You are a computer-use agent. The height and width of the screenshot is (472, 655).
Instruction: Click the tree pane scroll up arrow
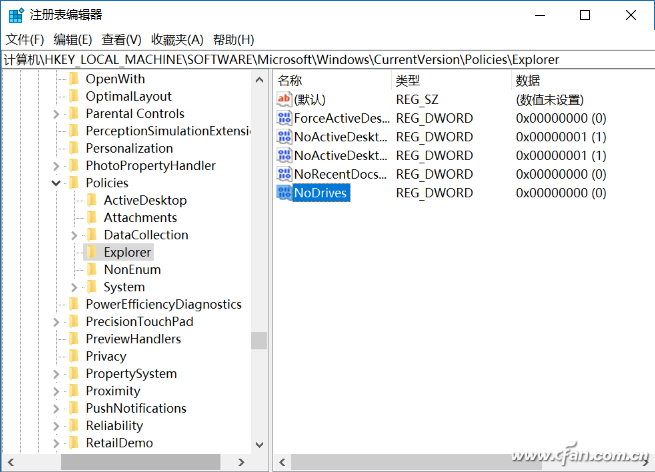coord(259,79)
